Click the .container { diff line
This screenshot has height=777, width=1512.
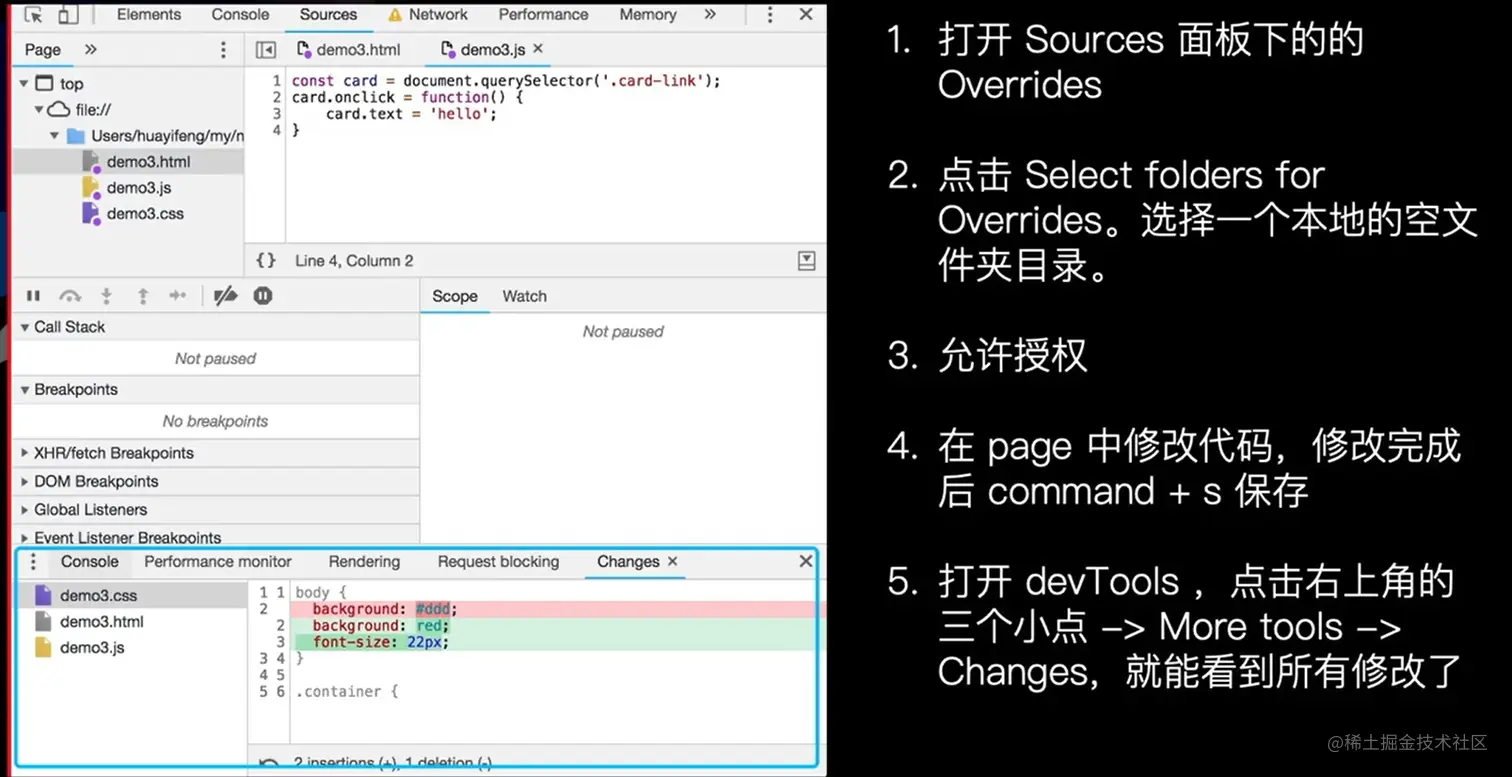pyautogui.click(x=346, y=692)
